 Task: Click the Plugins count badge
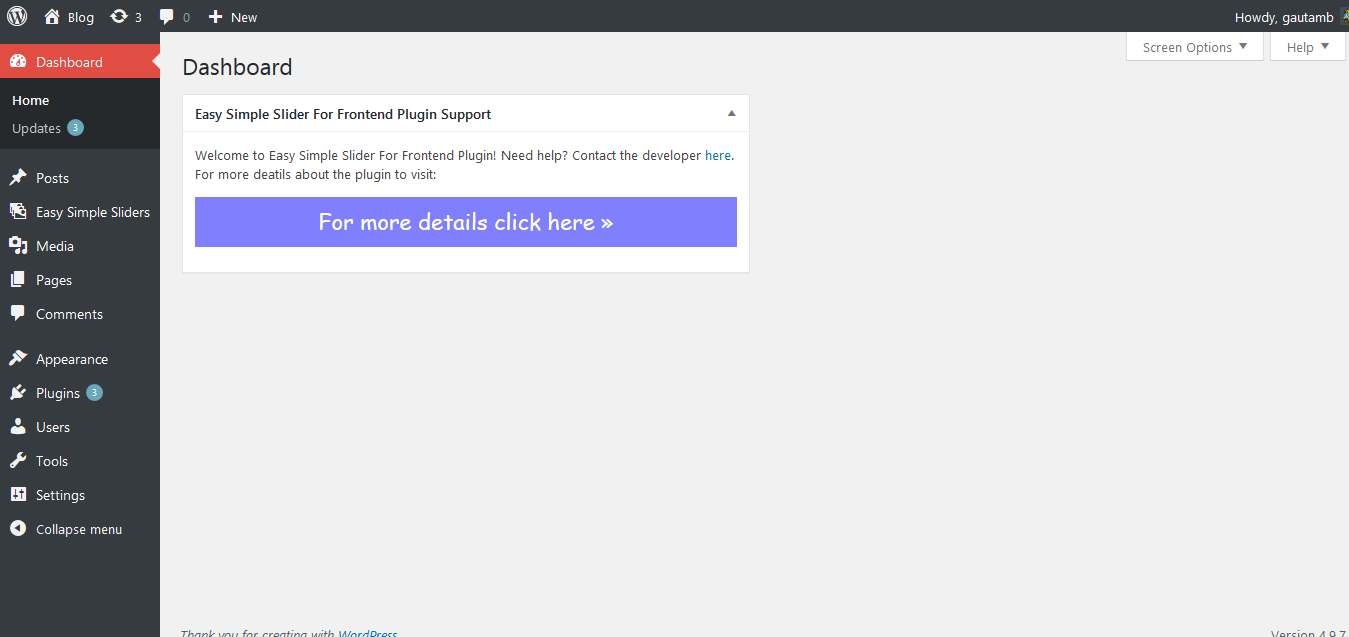94,393
